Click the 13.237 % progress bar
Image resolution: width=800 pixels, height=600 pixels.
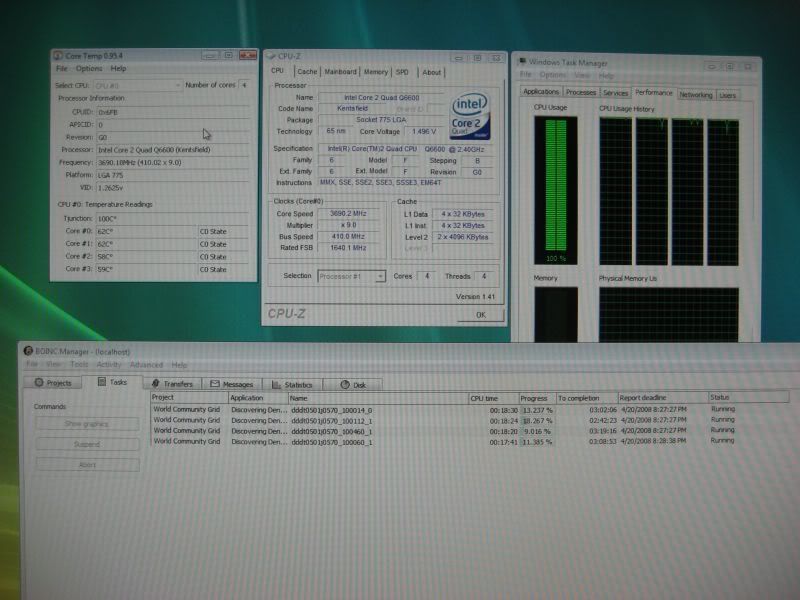537,410
